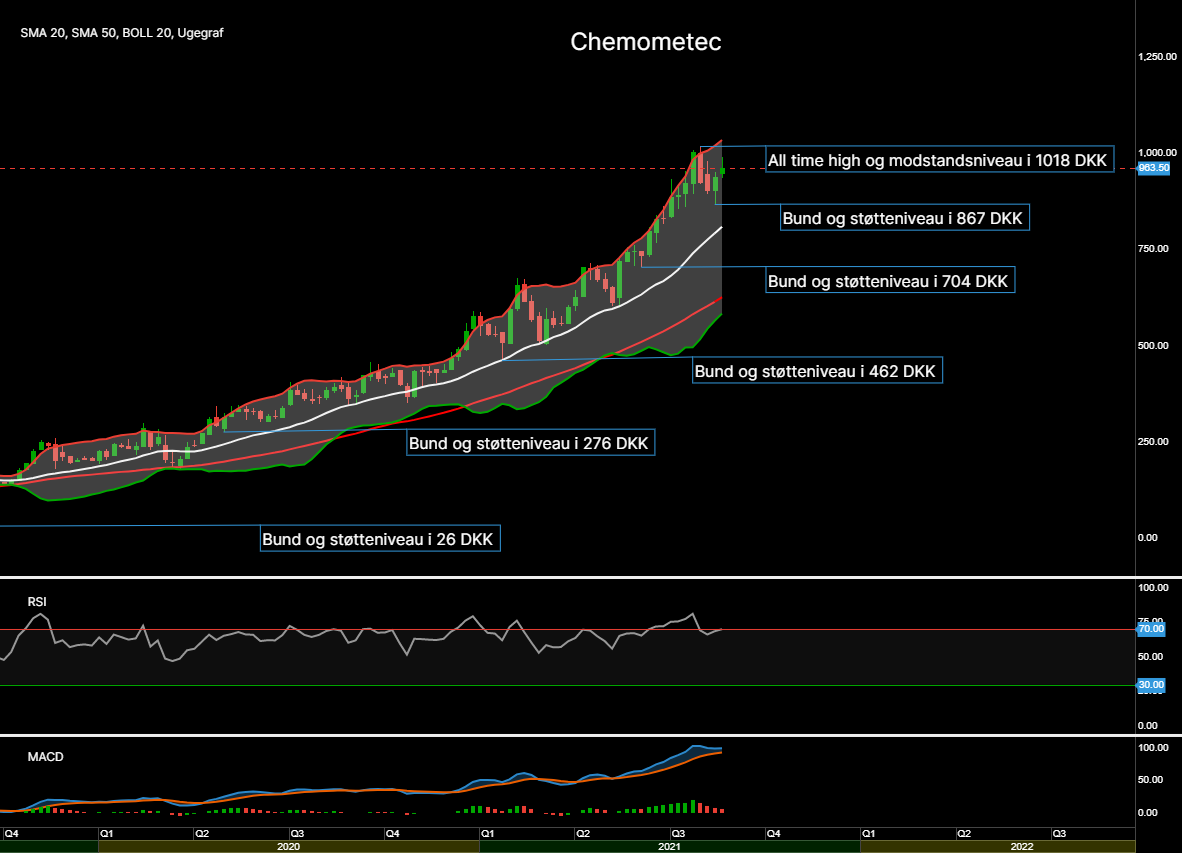Click the 750.00 price axis label

pyautogui.click(x=1153, y=249)
